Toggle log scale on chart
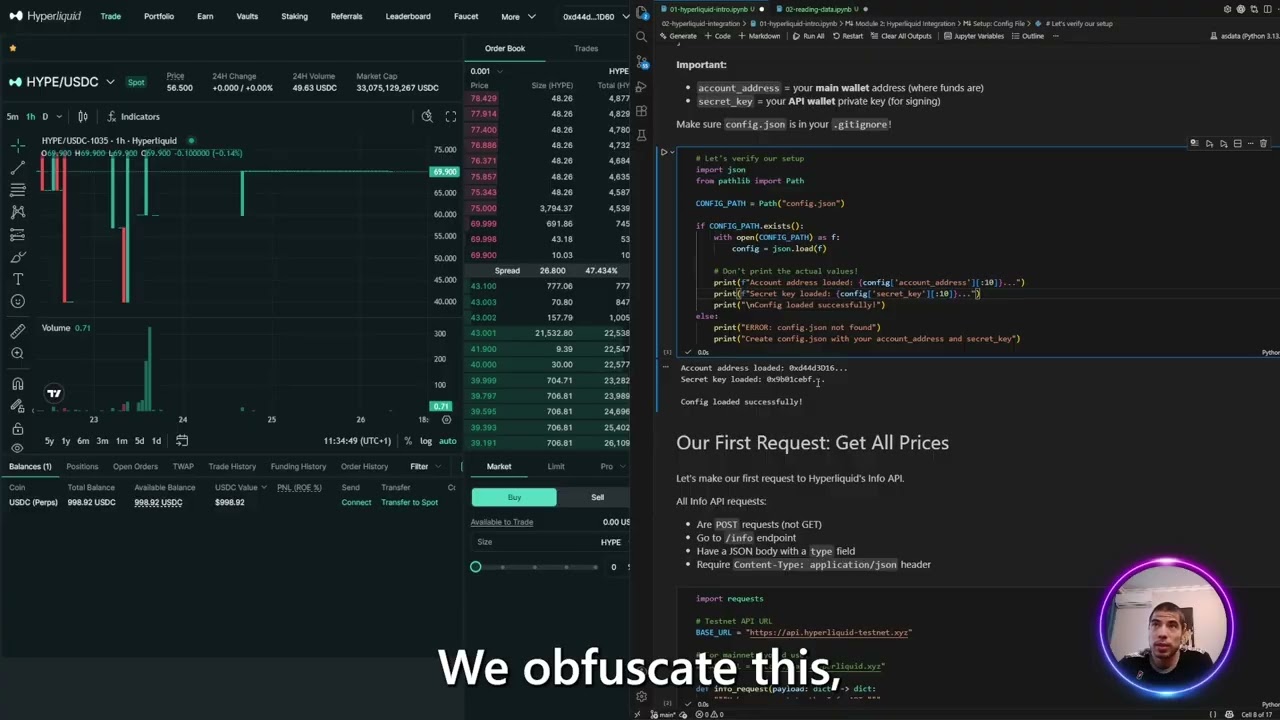 (x=426, y=441)
